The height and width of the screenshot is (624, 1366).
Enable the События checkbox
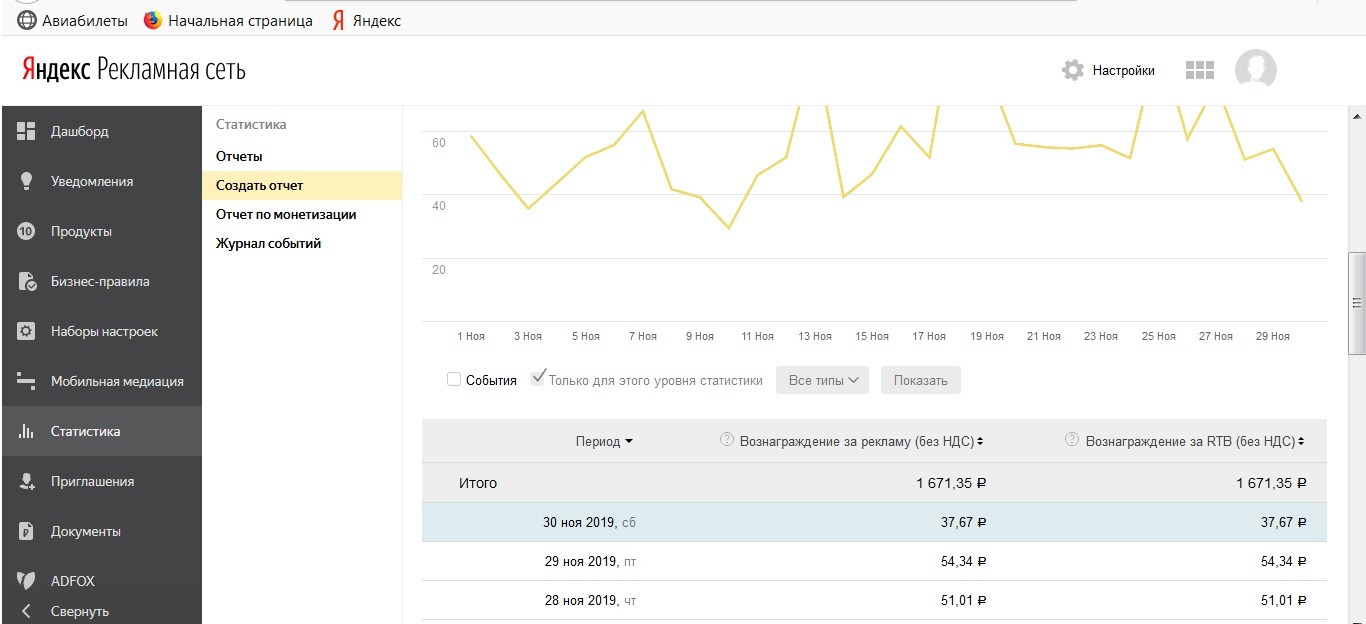click(454, 380)
